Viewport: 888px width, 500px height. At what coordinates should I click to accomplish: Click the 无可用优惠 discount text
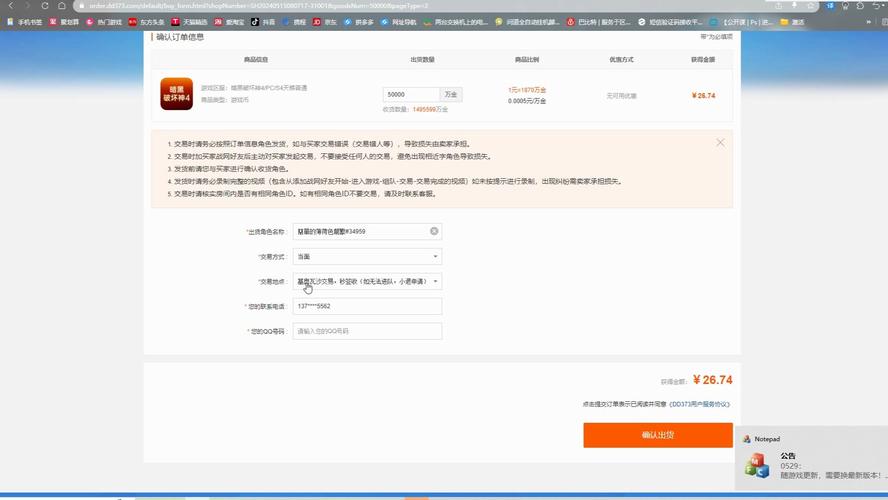tap(621, 96)
